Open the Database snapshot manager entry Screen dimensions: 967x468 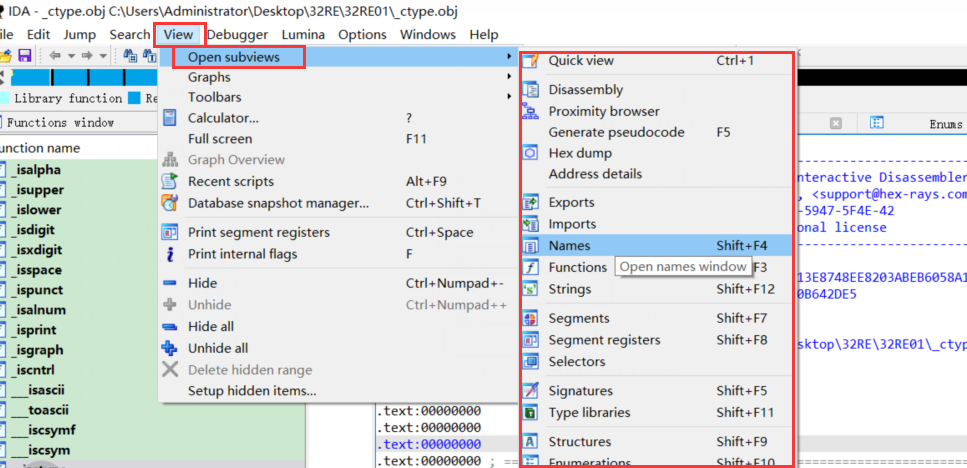[278, 203]
